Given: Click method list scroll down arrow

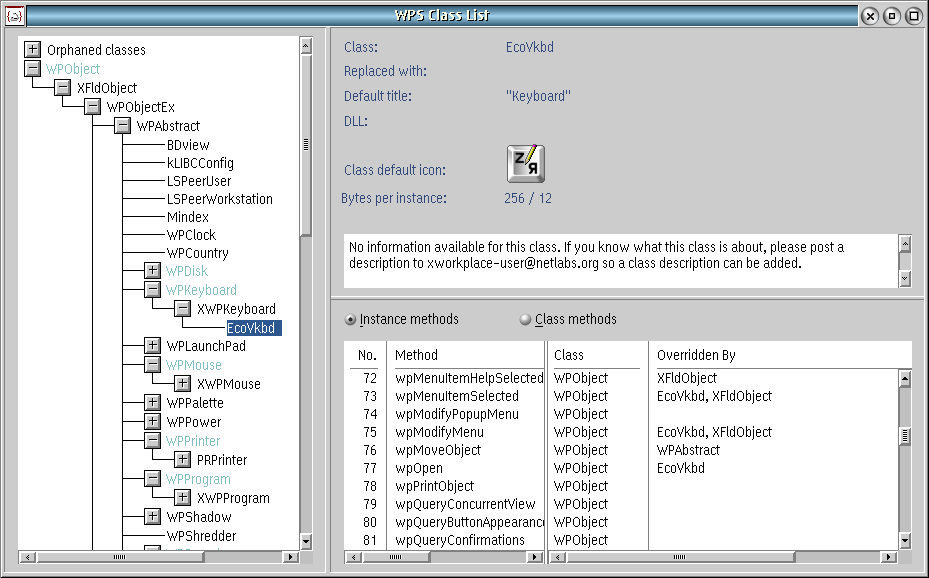Looking at the screenshot, I should pos(905,540).
